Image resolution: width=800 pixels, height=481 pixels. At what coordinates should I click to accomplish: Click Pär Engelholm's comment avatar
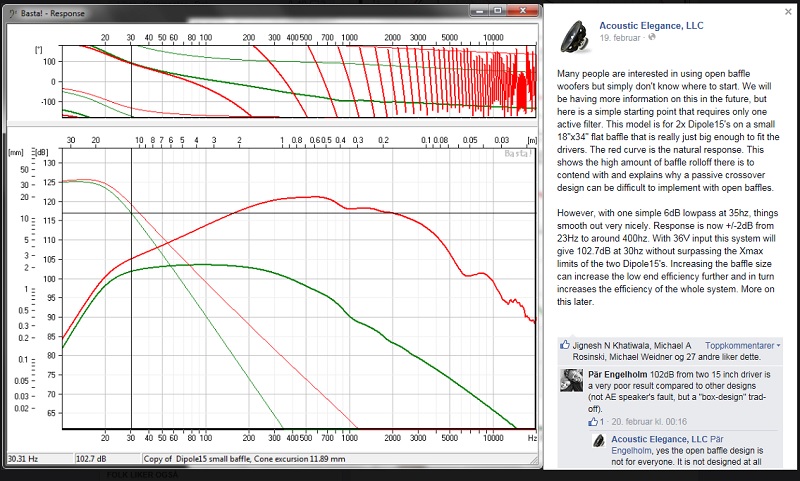571,381
